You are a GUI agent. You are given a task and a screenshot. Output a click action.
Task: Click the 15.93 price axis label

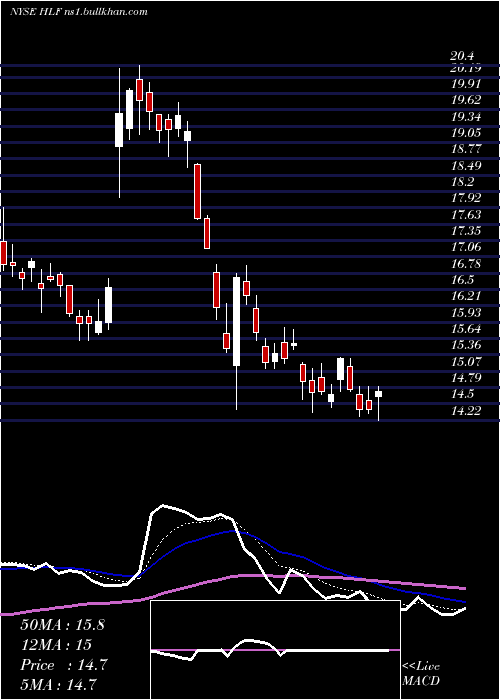coord(466,313)
